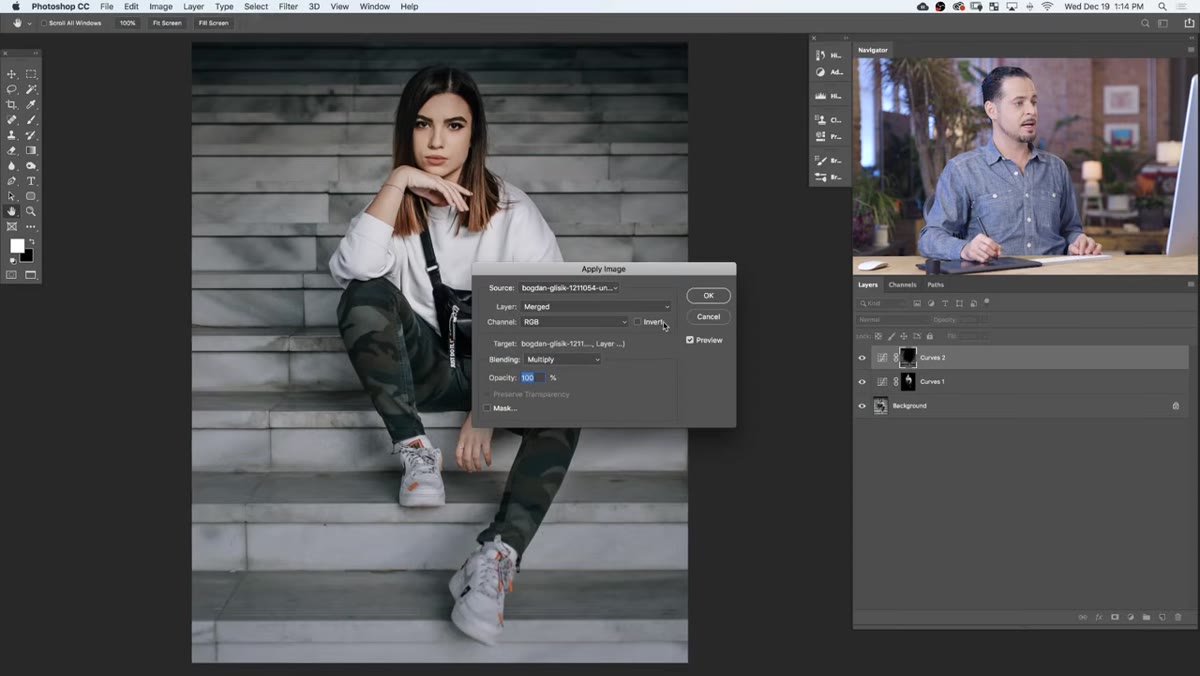This screenshot has height=676, width=1200.
Task: Open the Image menu
Action: (x=161, y=6)
